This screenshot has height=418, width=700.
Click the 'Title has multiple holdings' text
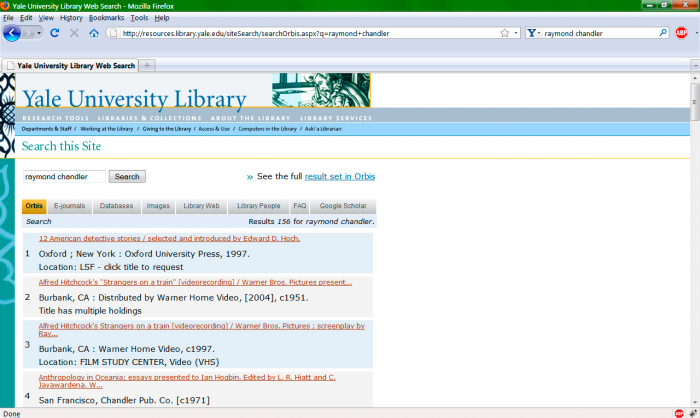click(x=90, y=311)
